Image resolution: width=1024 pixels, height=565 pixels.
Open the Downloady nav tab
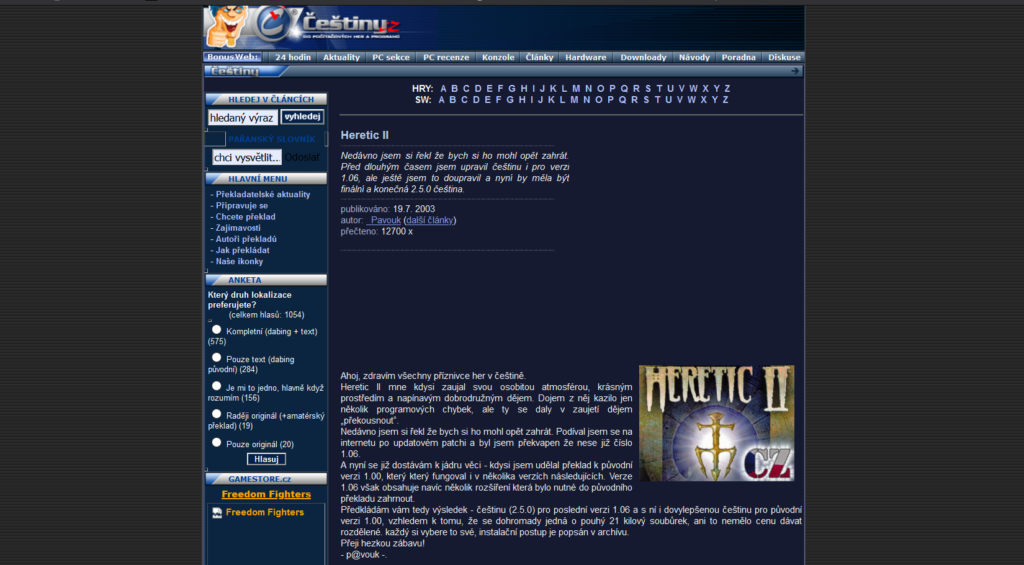(x=643, y=57)
